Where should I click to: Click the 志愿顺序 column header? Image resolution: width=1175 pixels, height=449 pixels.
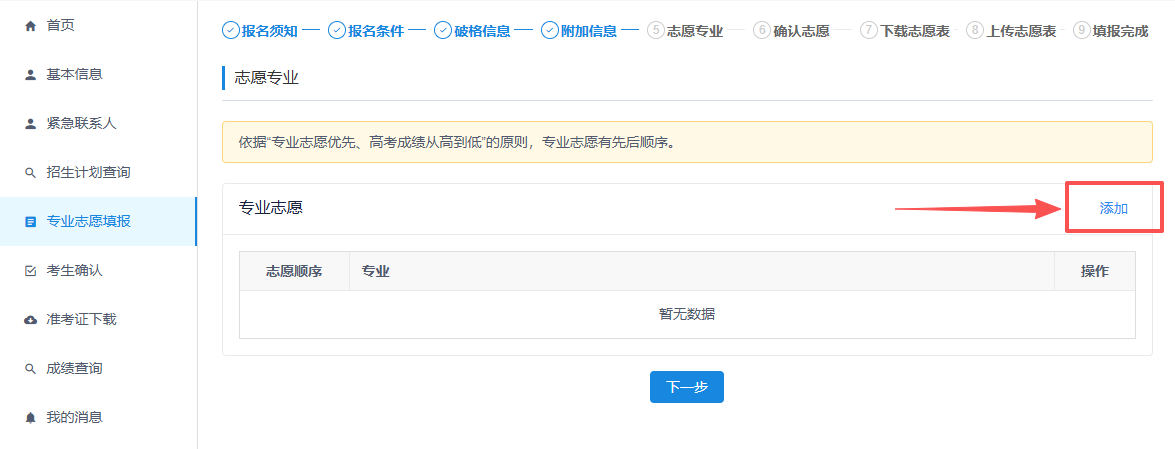click(294, 272)
